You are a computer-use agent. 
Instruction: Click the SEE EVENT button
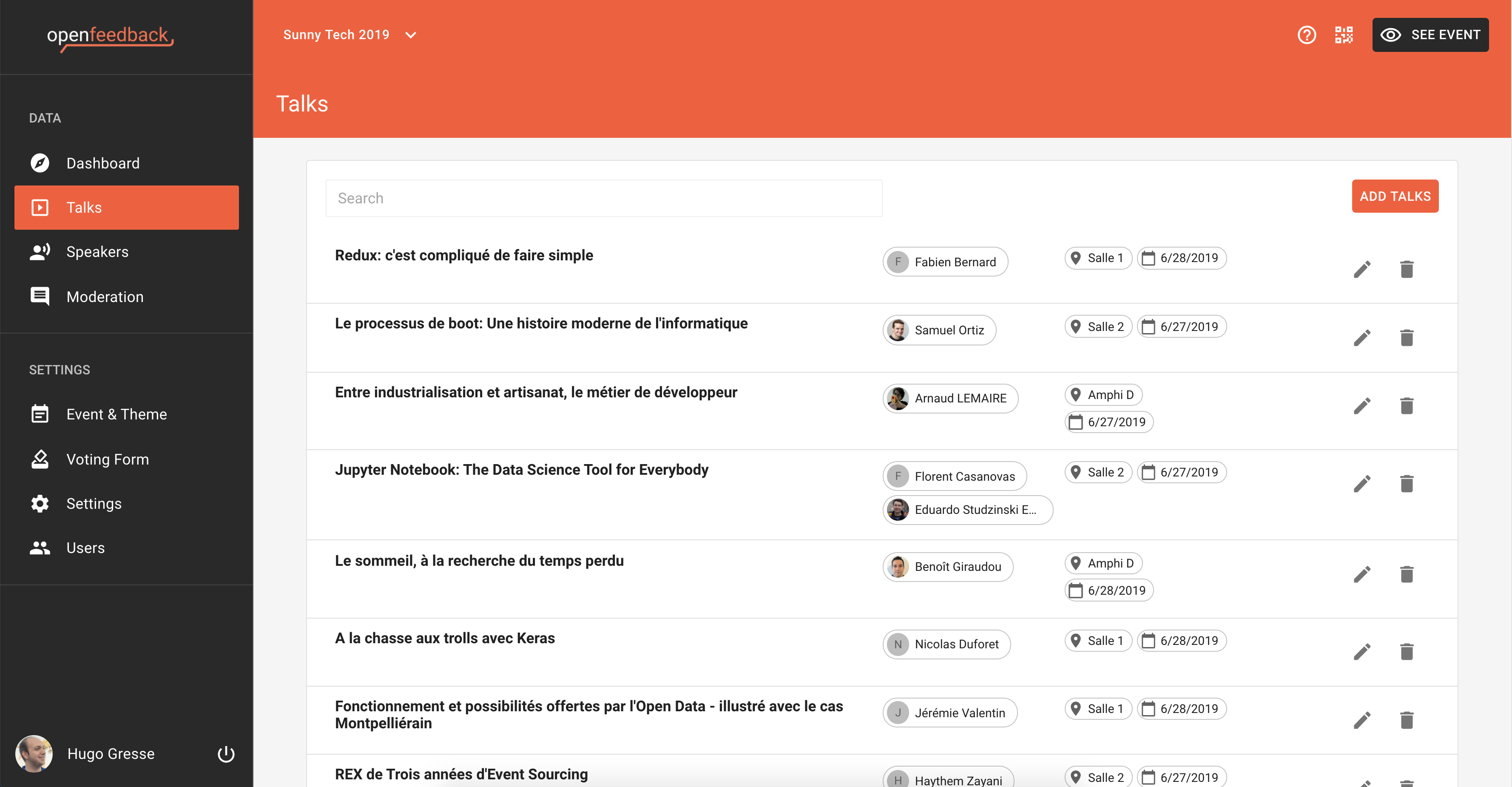tap(1430, 34)
